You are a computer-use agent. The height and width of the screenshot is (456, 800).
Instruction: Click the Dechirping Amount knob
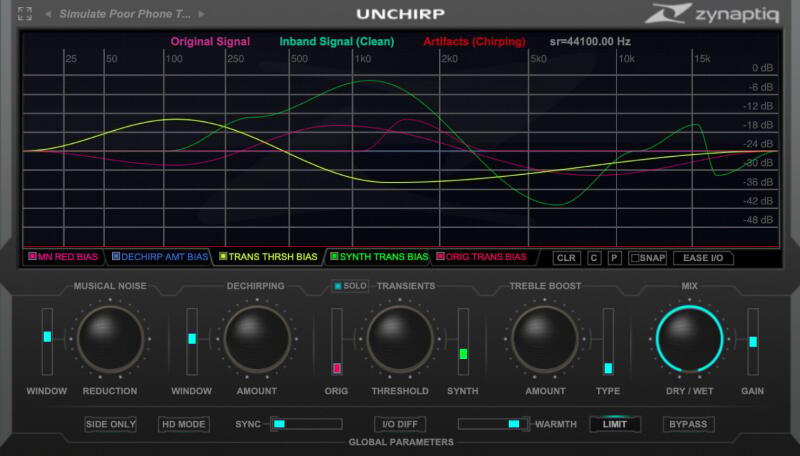(x=256, y=339)
